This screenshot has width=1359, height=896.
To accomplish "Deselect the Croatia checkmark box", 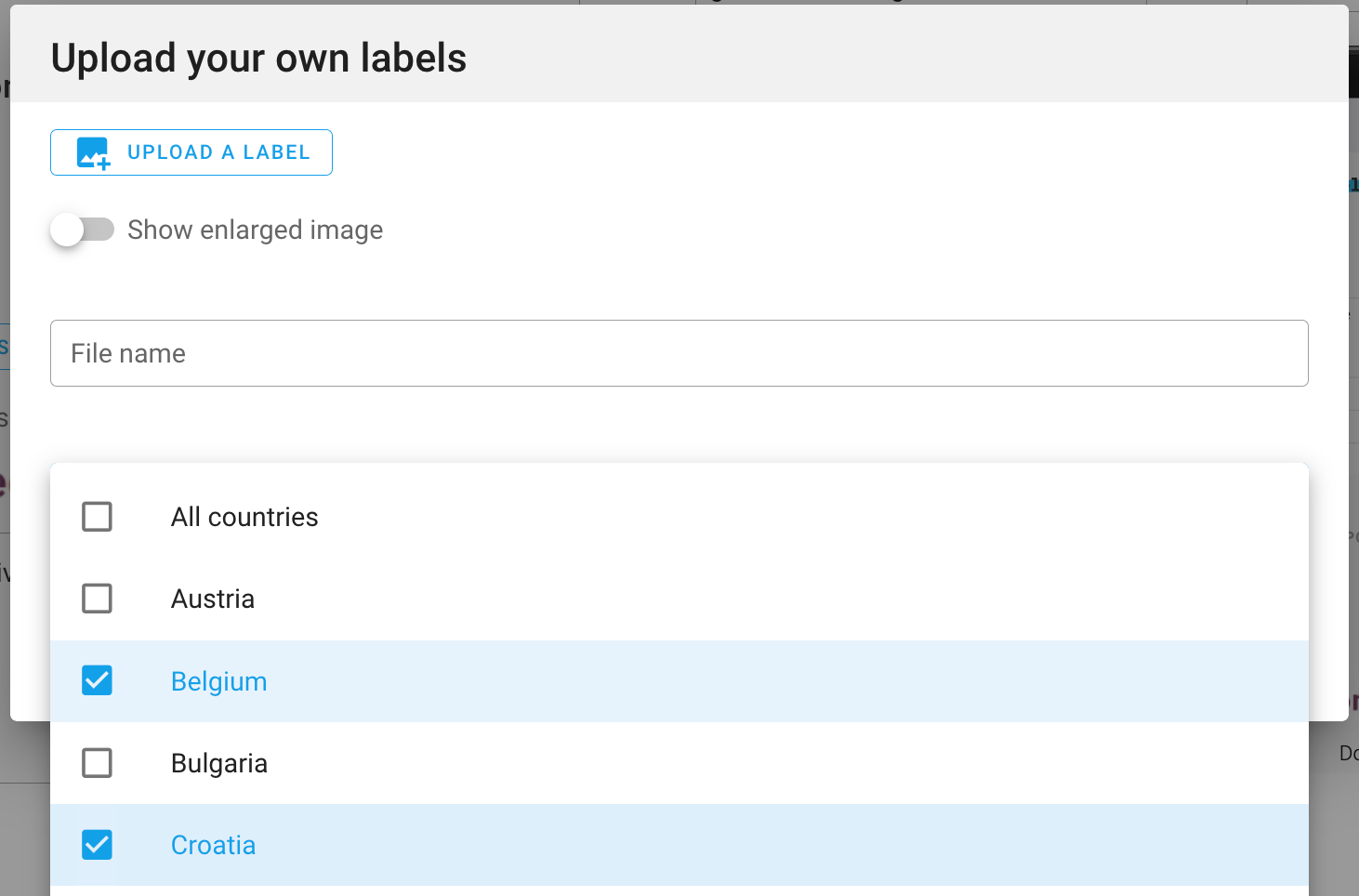I will pos(98,845).
